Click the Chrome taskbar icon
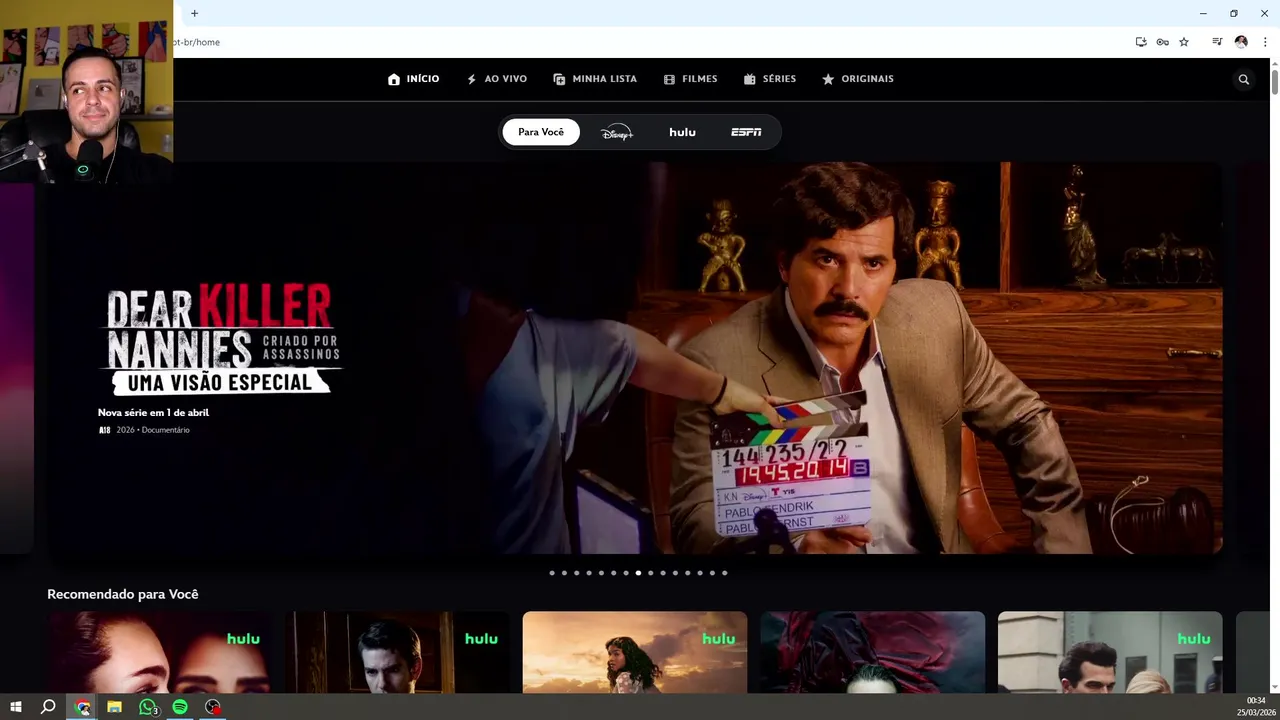Image resolution: width=1280 pixels, height=720 pixels. coord(83,707)
